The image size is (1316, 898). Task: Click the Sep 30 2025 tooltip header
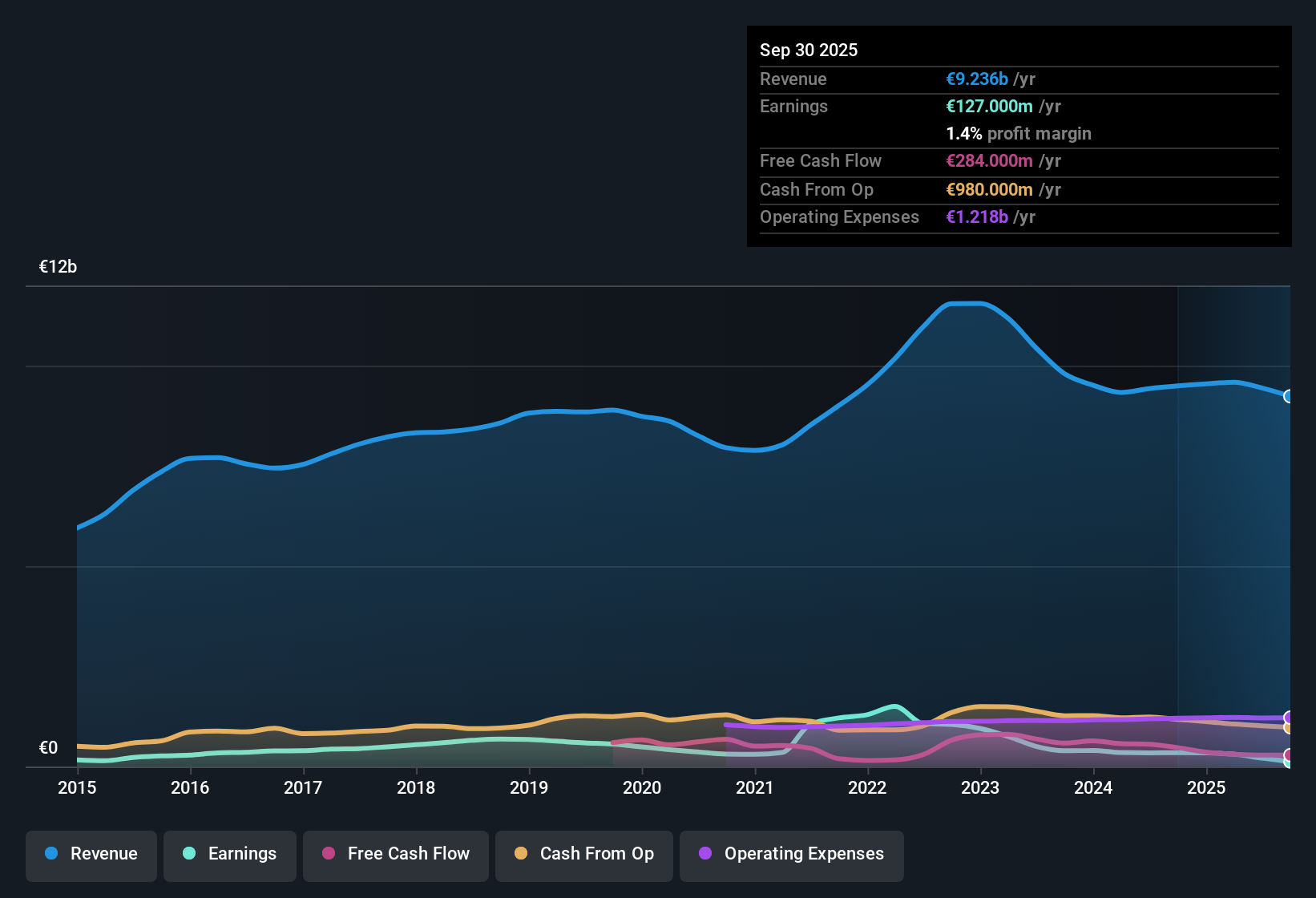(809, 50)
